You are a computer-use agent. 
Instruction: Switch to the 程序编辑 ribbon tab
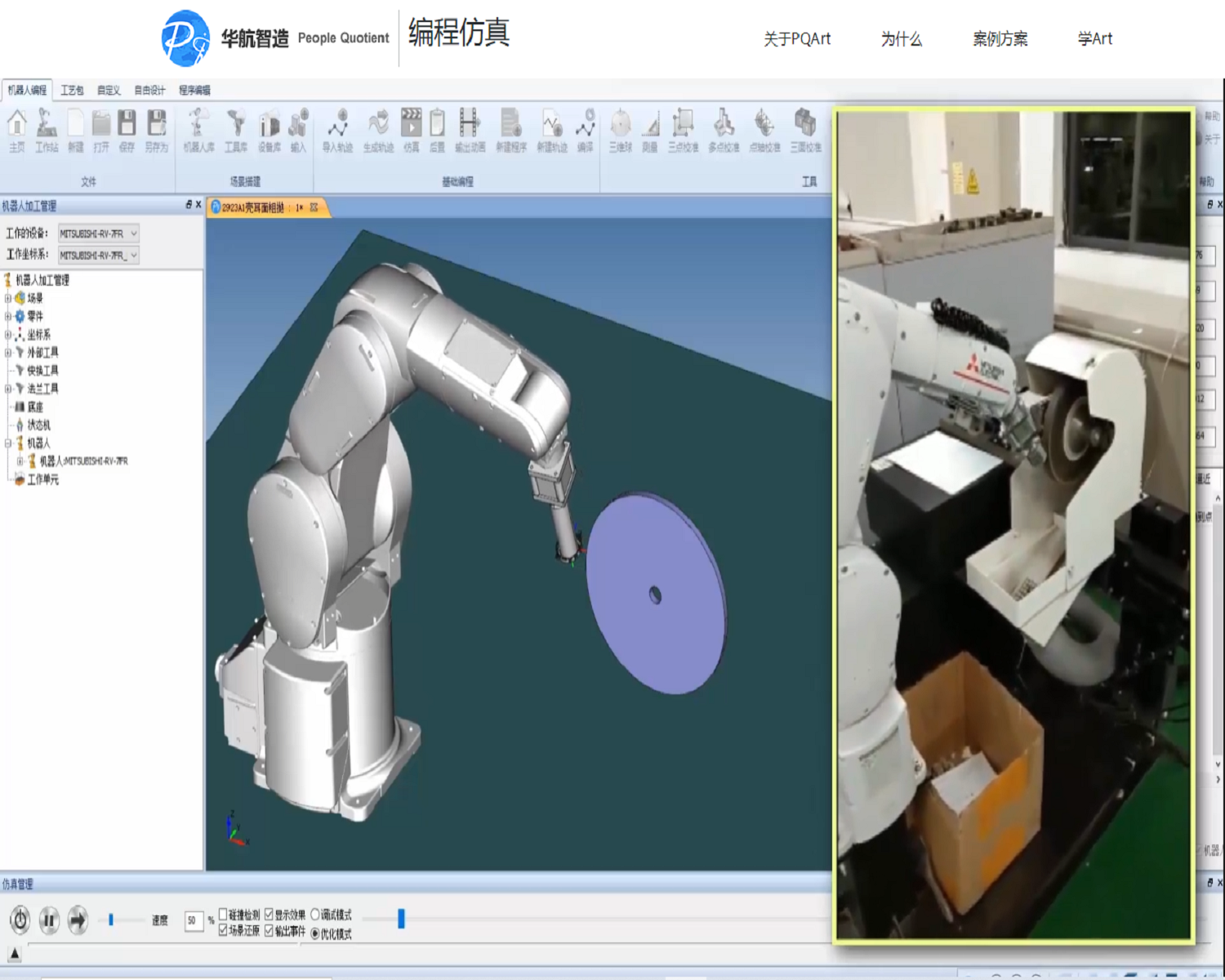click(x=194, y=90)
